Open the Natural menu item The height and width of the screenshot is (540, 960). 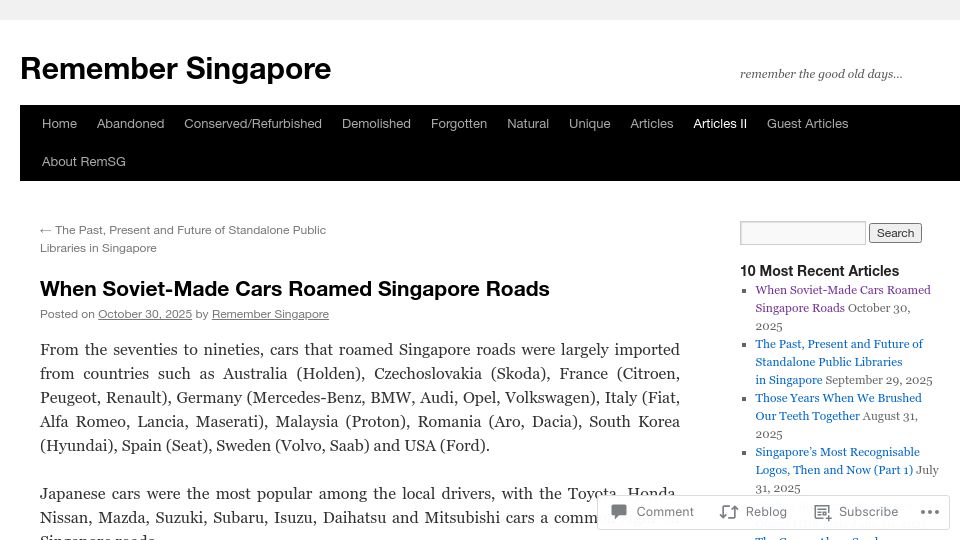[528, 124]
